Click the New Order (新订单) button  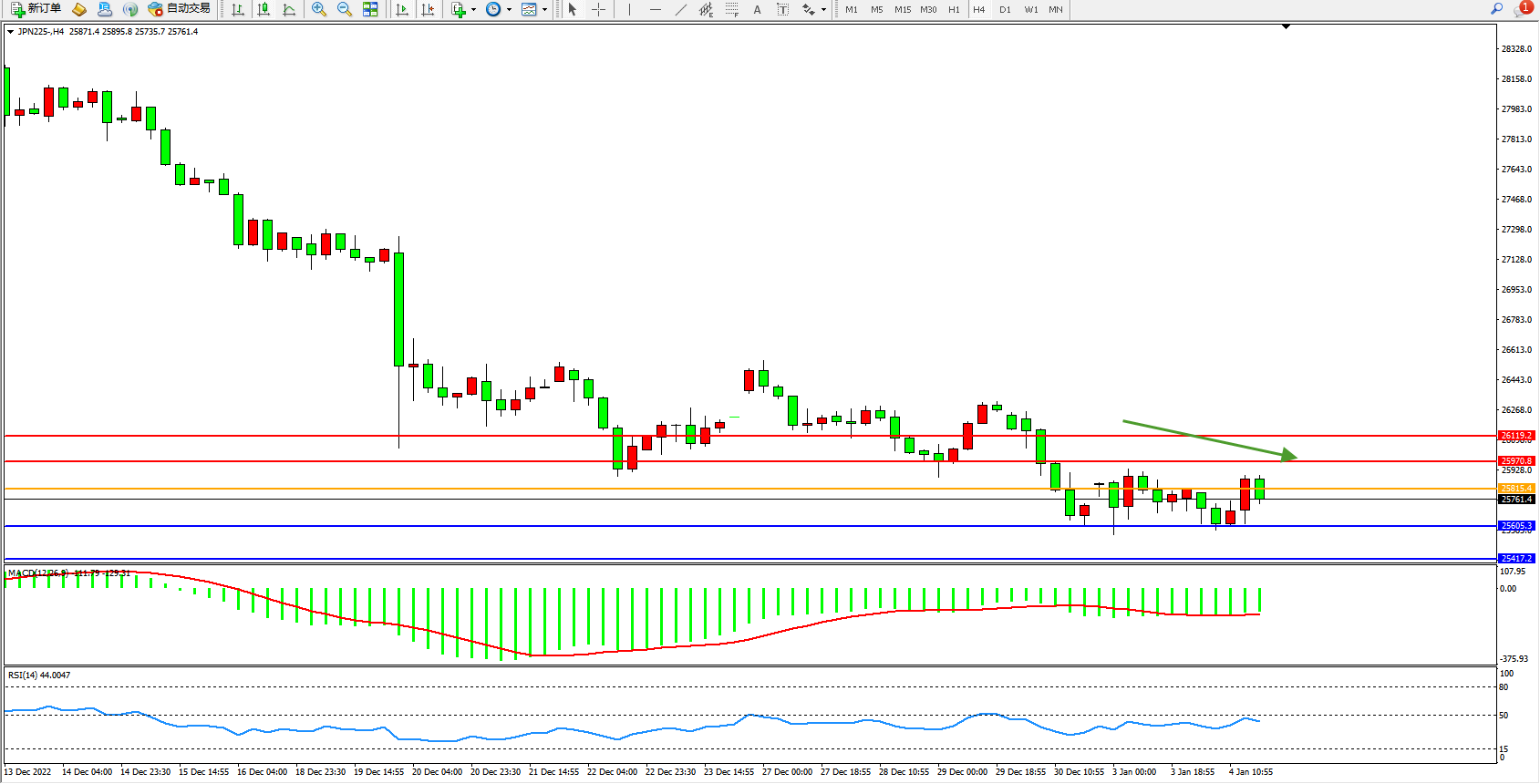[36, 9]
